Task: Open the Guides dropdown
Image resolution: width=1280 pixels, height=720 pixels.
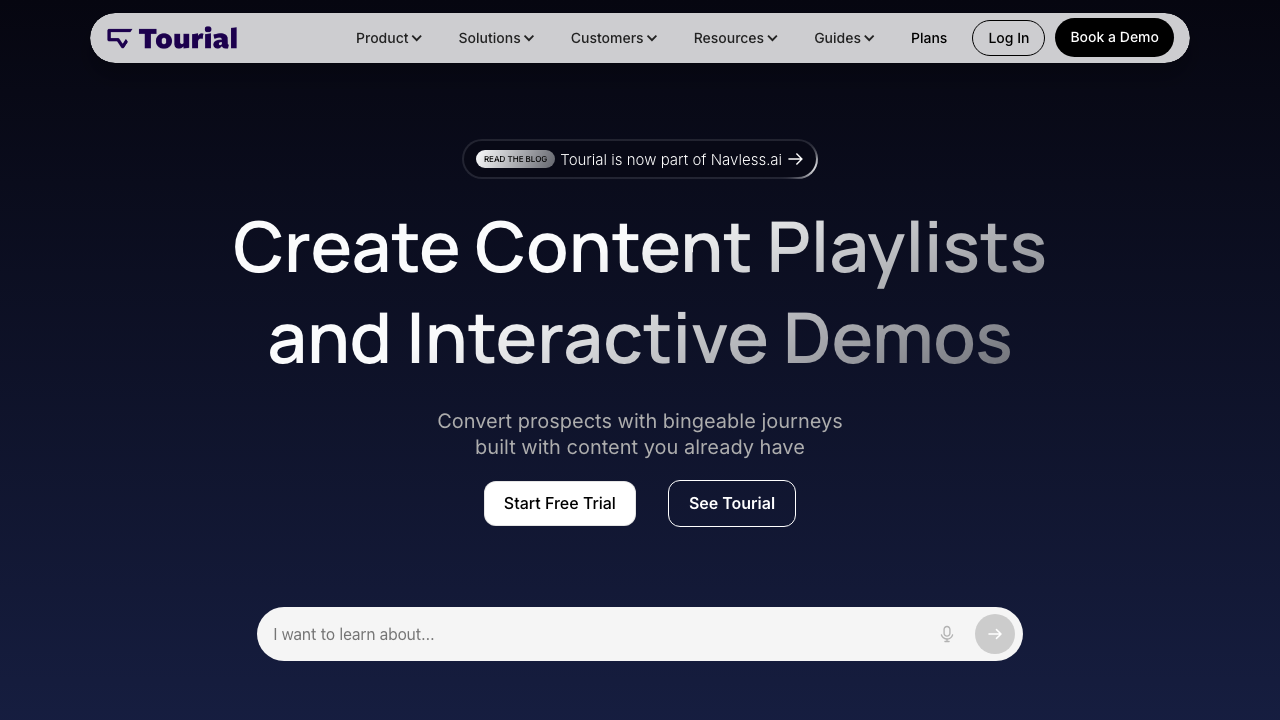Action: pos(843,38)
